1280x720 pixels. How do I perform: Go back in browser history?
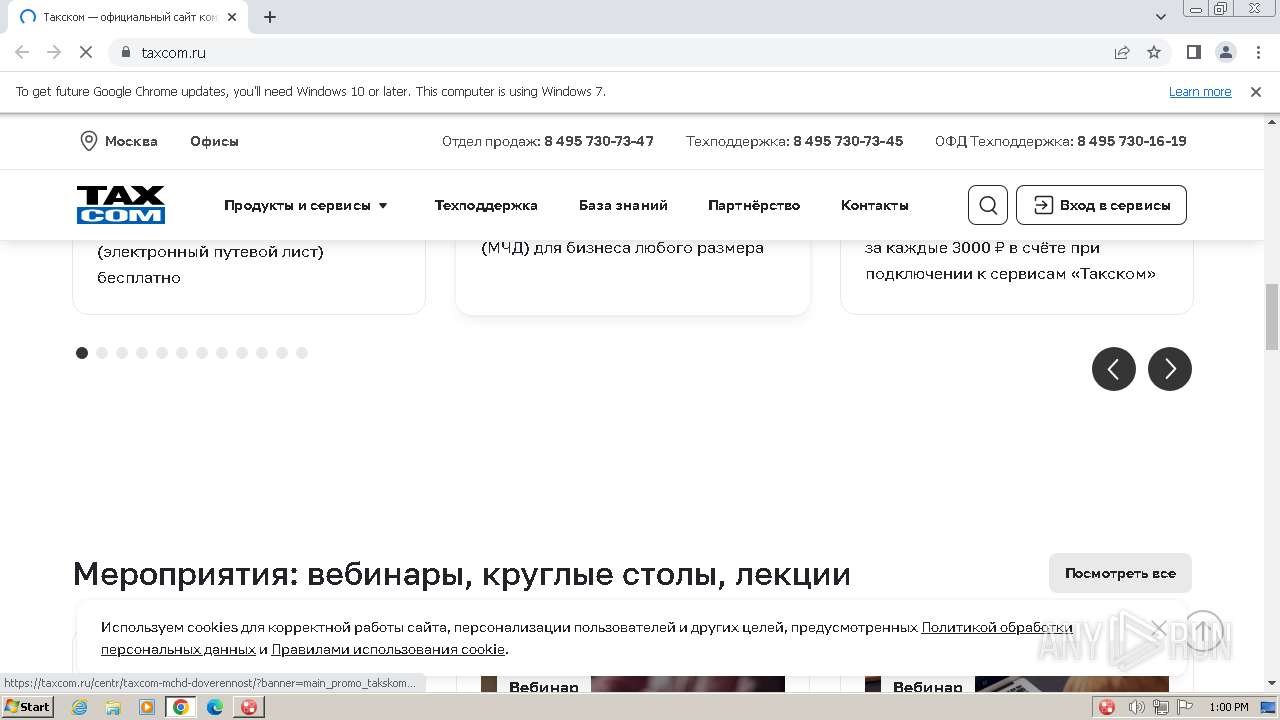pyautogui.click(x=22, y=52)
